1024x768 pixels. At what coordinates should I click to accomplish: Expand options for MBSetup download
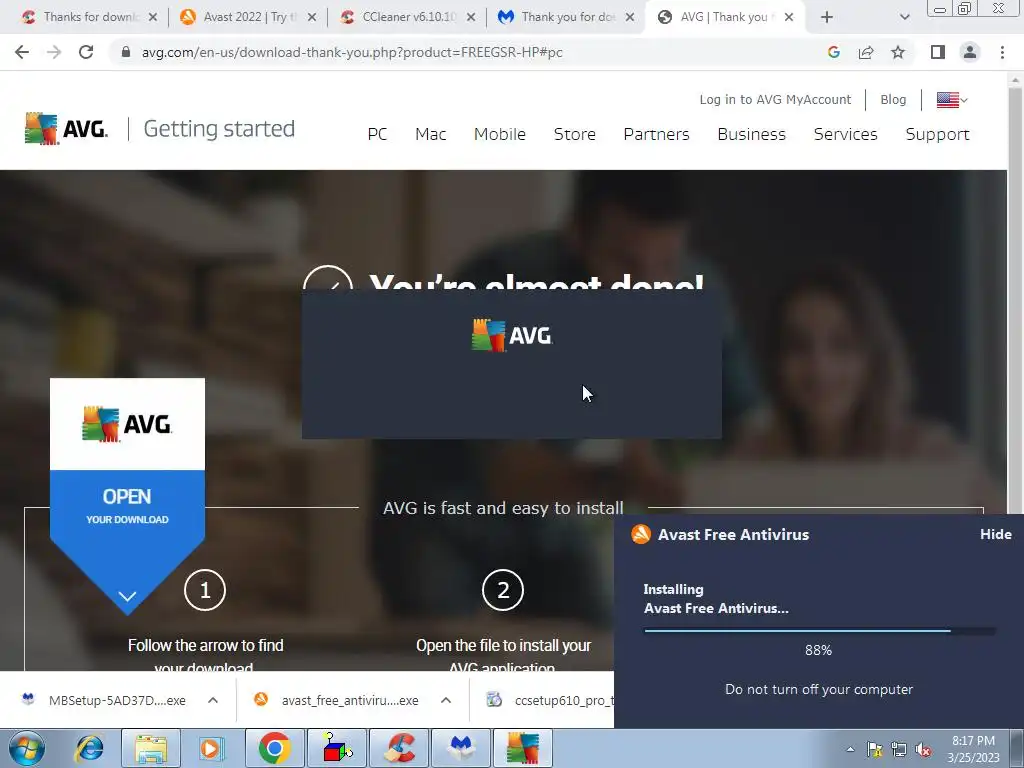coord(213,700)
